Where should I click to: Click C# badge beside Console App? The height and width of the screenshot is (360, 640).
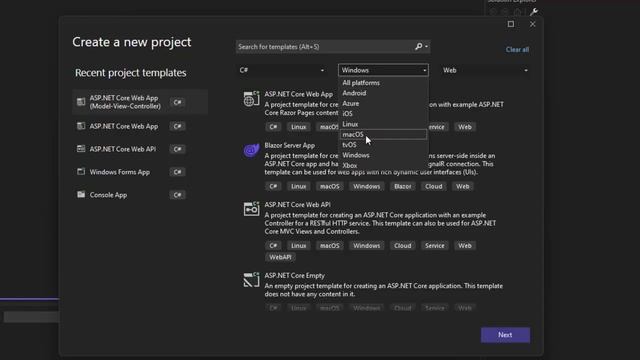pyautogui.click(x=177, y=195)
